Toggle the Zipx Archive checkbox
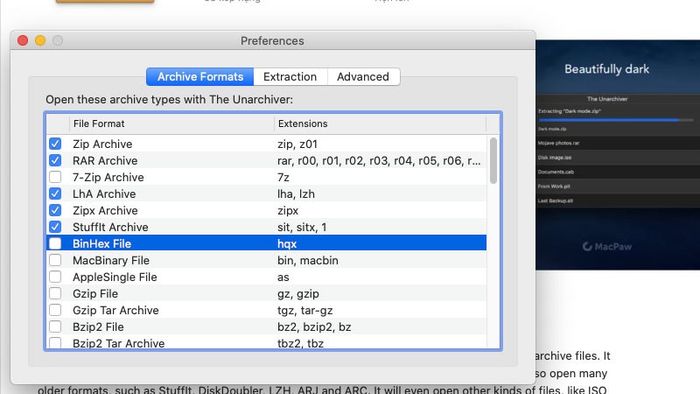Image resolution: width=700 pixels, height=394 pixels. 55,210
